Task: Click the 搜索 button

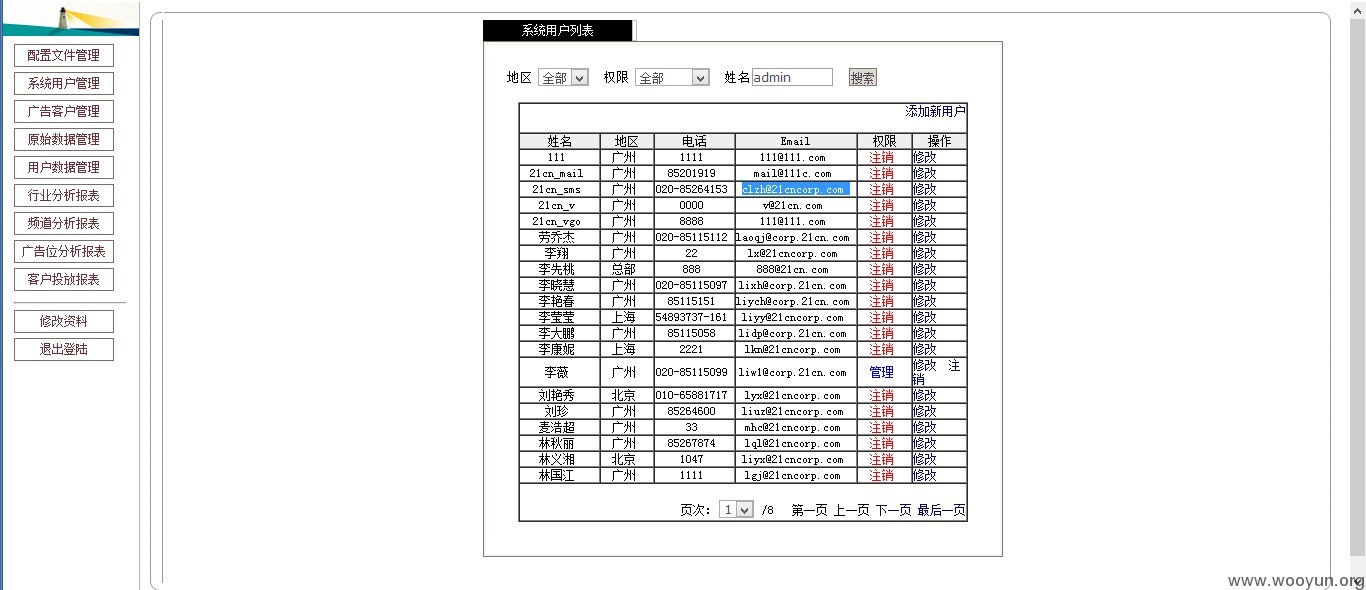Action: pos(863,78)
